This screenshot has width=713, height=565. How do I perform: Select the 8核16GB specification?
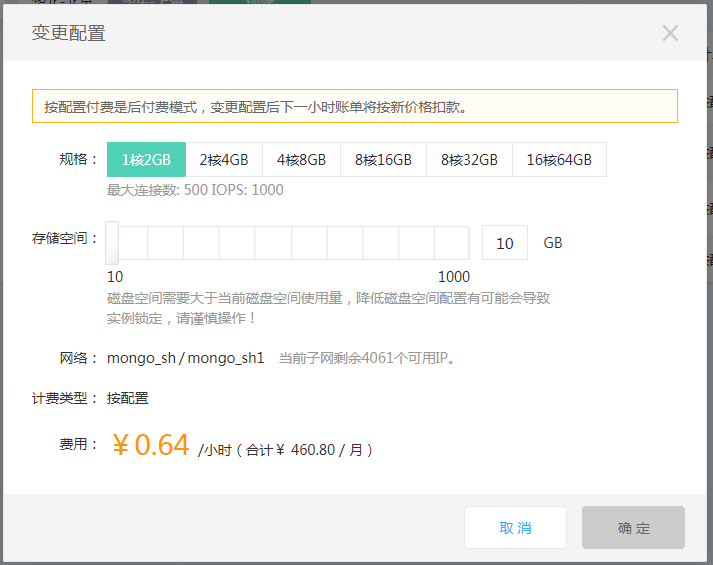tap(383, 160)
